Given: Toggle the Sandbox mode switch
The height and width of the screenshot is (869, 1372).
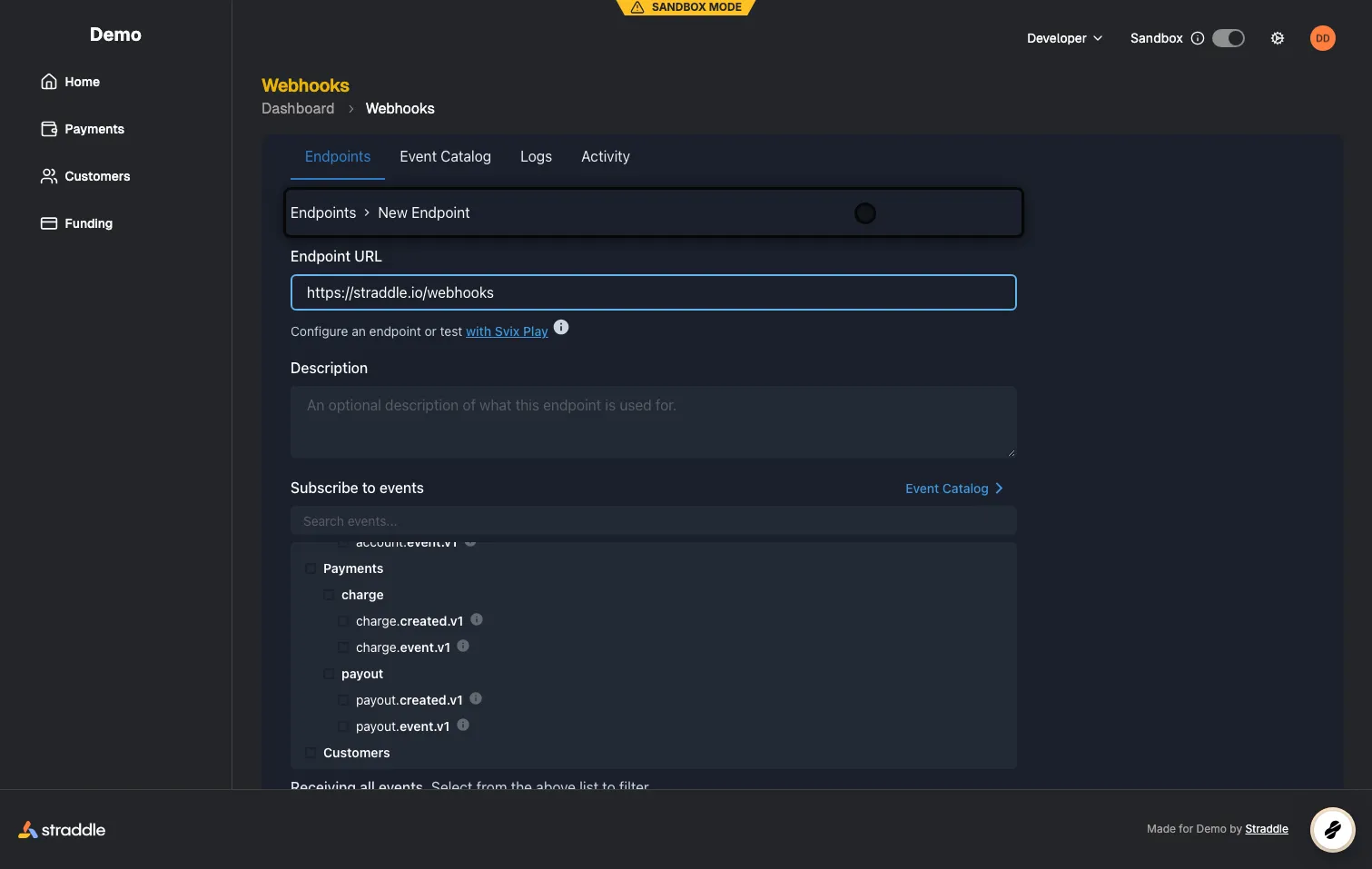Looking at the screenshot, I should [1229, 38].
